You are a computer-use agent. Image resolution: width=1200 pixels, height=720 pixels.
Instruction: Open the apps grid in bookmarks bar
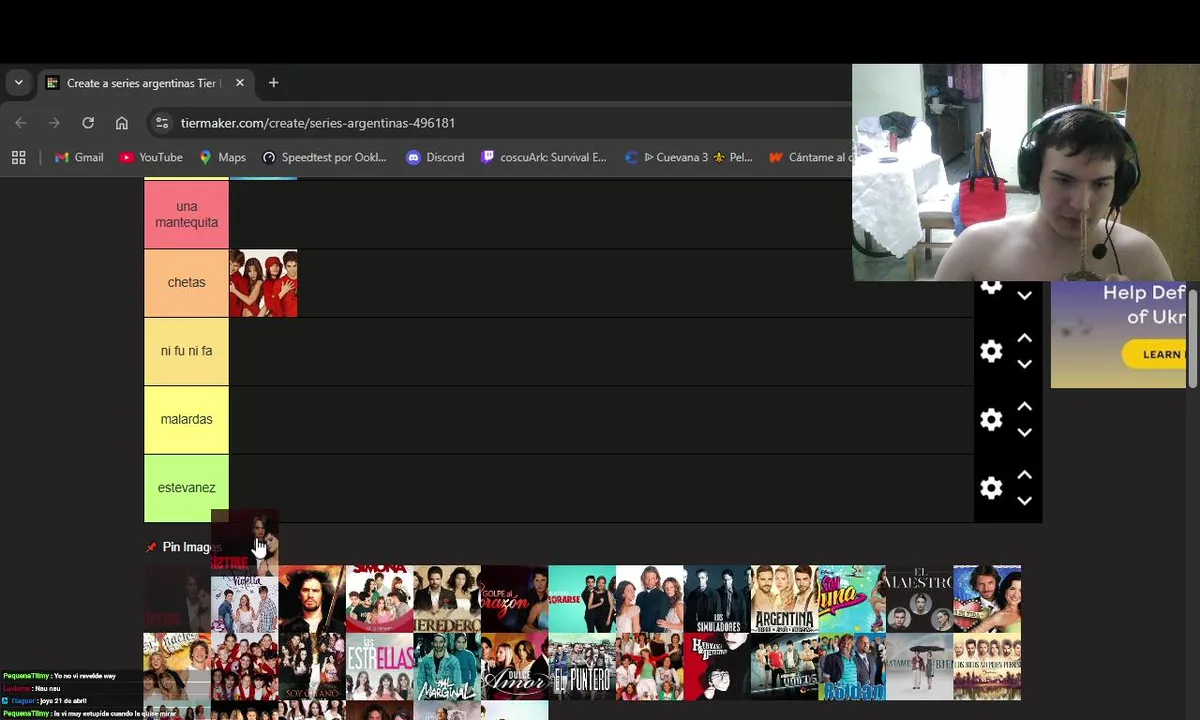click(x=18, y=157)
